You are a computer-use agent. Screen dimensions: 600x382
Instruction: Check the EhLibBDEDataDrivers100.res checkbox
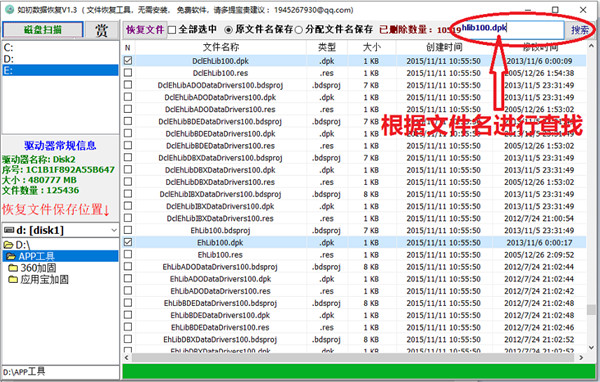tap(128, 327)
